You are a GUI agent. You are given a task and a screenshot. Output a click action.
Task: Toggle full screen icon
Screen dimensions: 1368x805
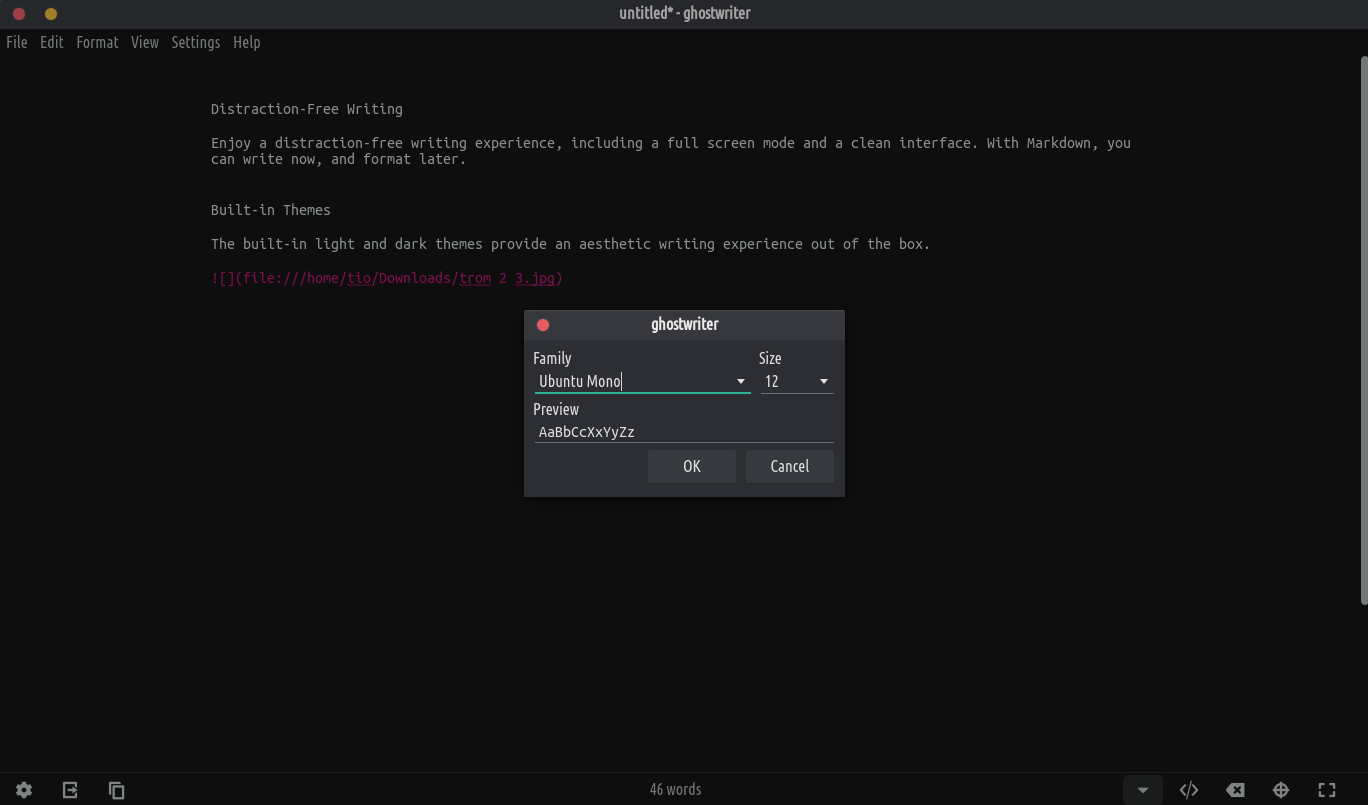(x=1327, y=790)
